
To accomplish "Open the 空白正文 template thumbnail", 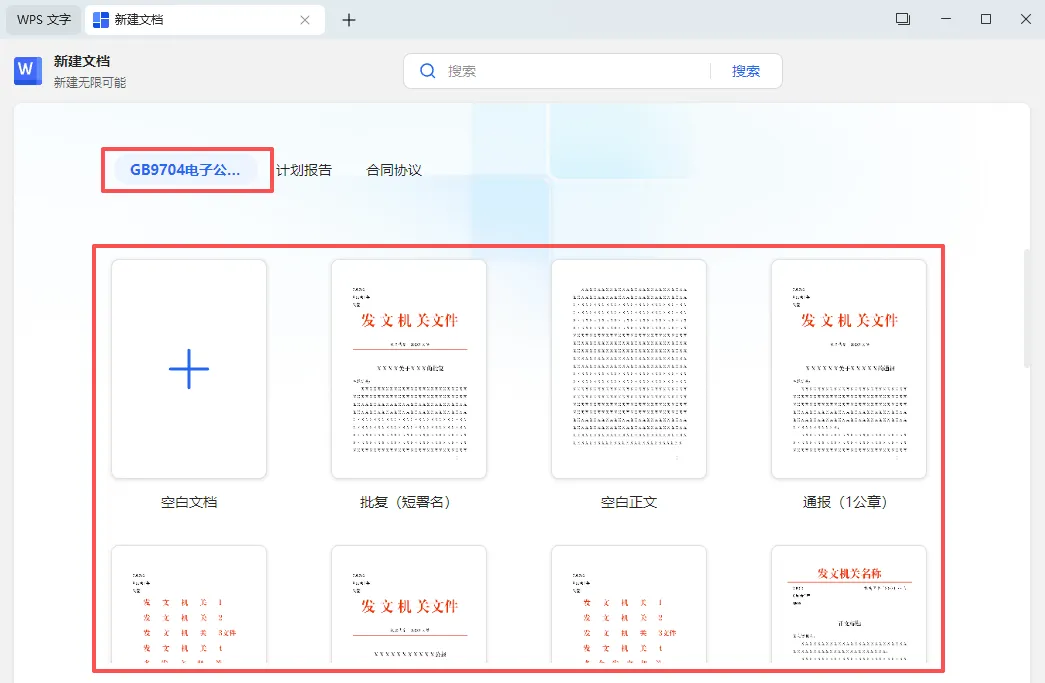I will point(629,368).
